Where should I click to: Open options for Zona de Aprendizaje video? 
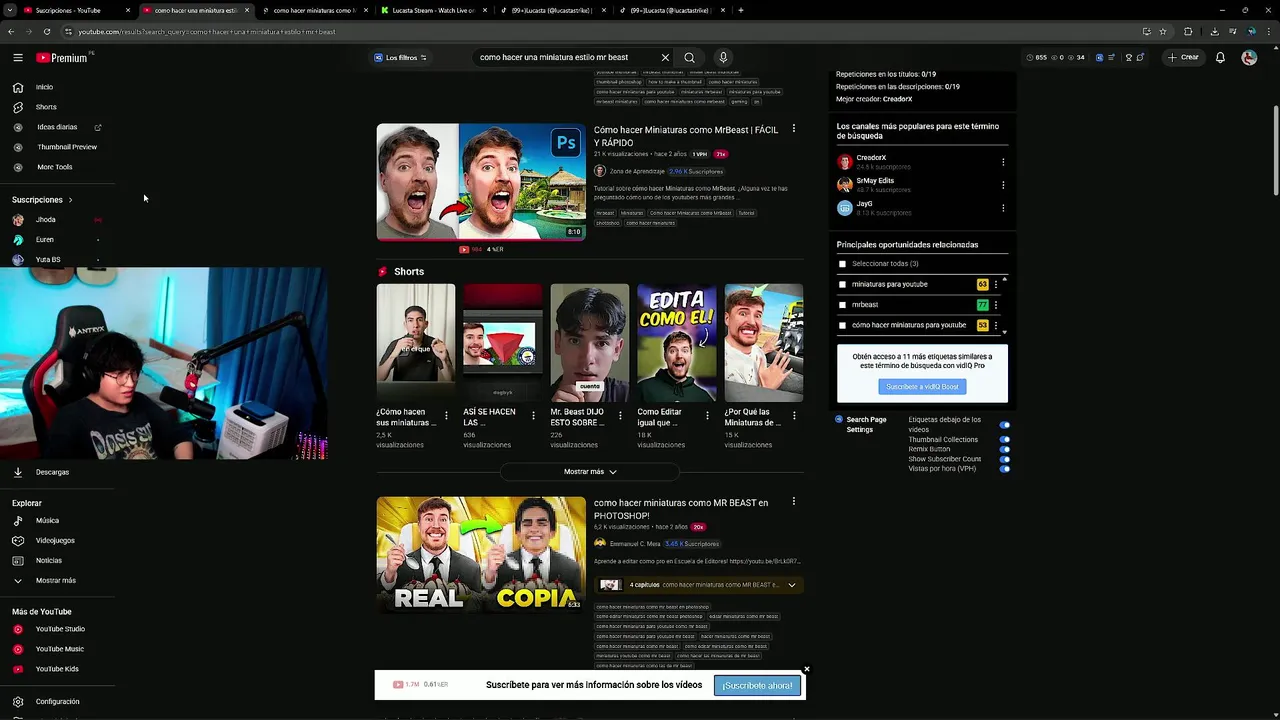(x=794, y=129)
